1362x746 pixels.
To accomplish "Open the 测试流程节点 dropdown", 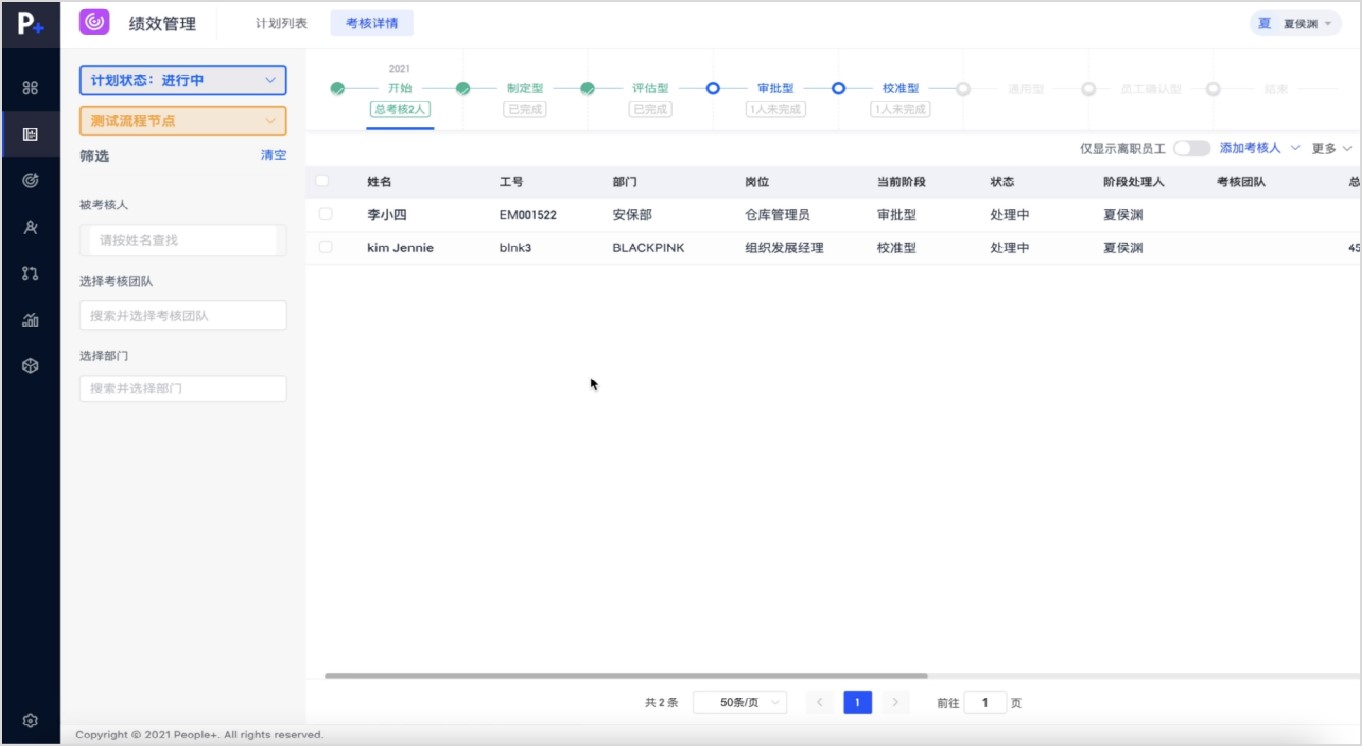I will [x=182, y=121].
